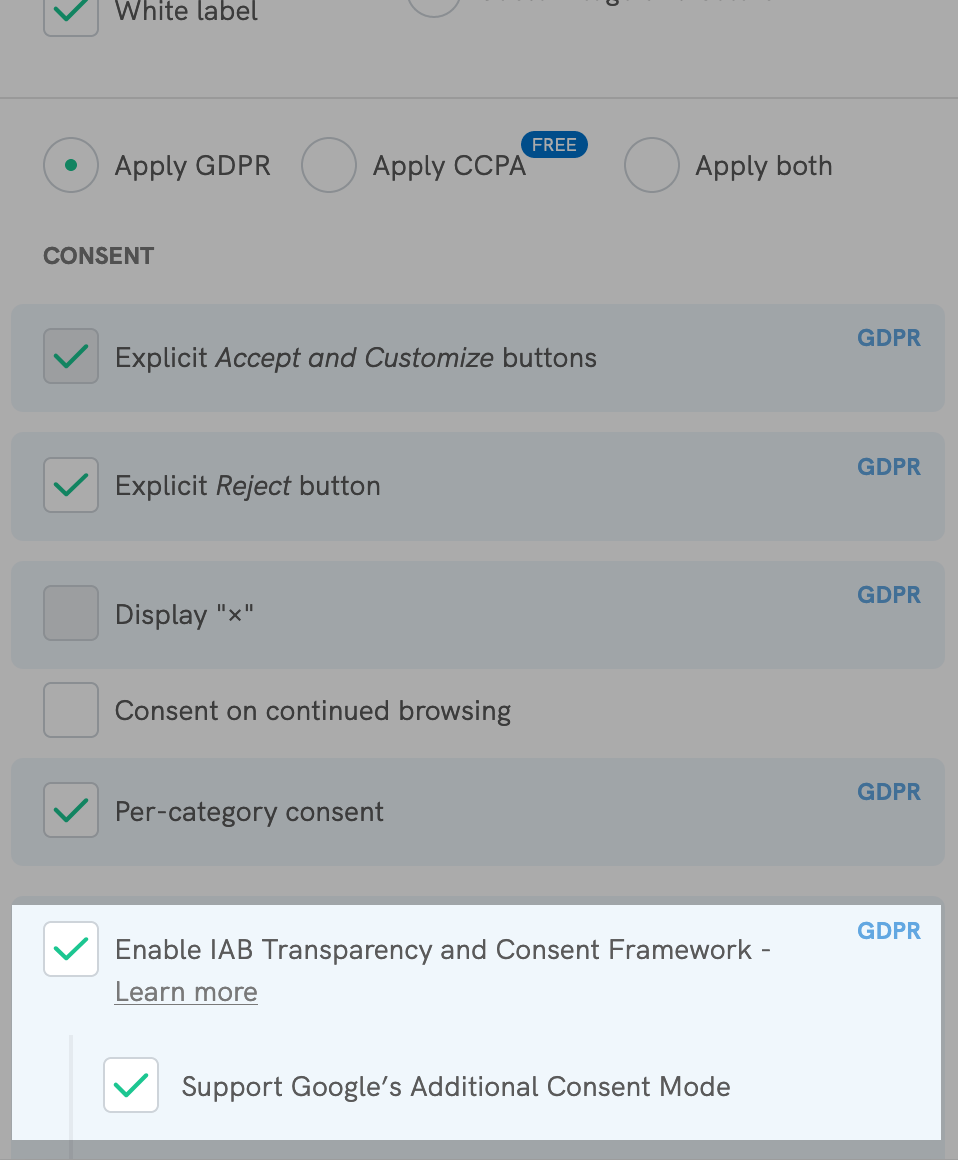Disable IAB Transparency and Consent Framework
This screenshot has height=1160, width=958.
pyautogui.click(x=70, y=948)
